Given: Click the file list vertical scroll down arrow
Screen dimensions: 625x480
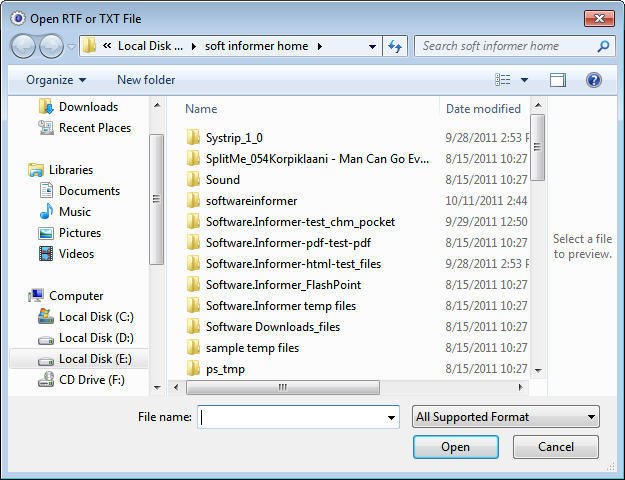Looking at the screenshot, I should (538, 371).
